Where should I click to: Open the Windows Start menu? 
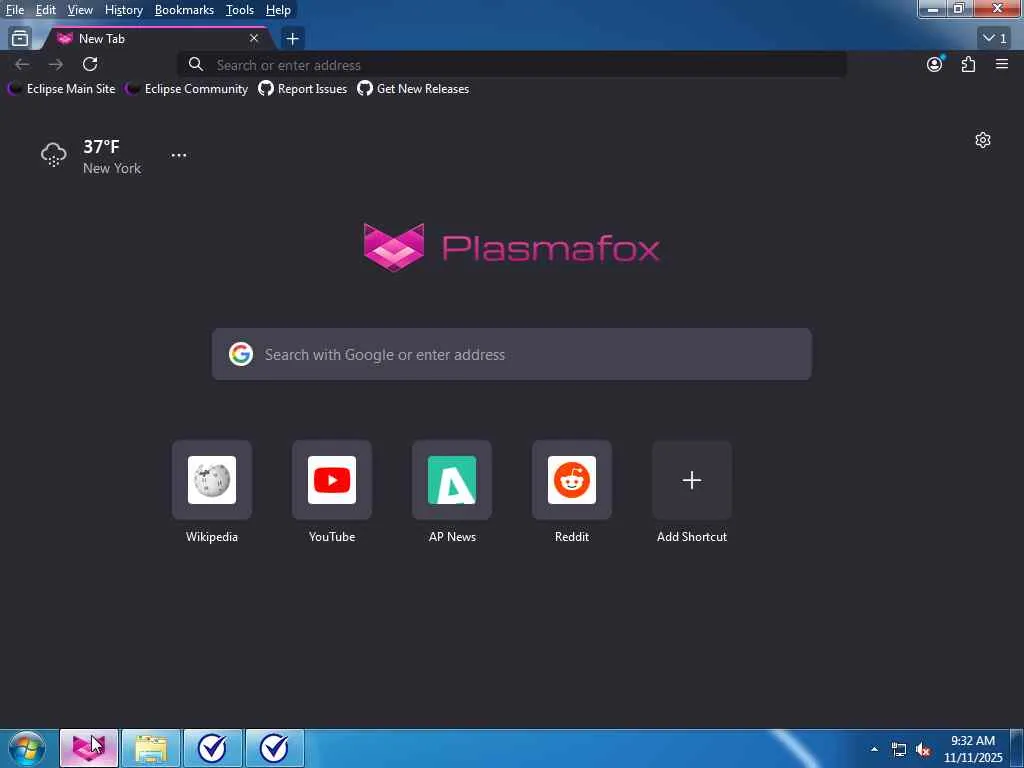point(27,748)
